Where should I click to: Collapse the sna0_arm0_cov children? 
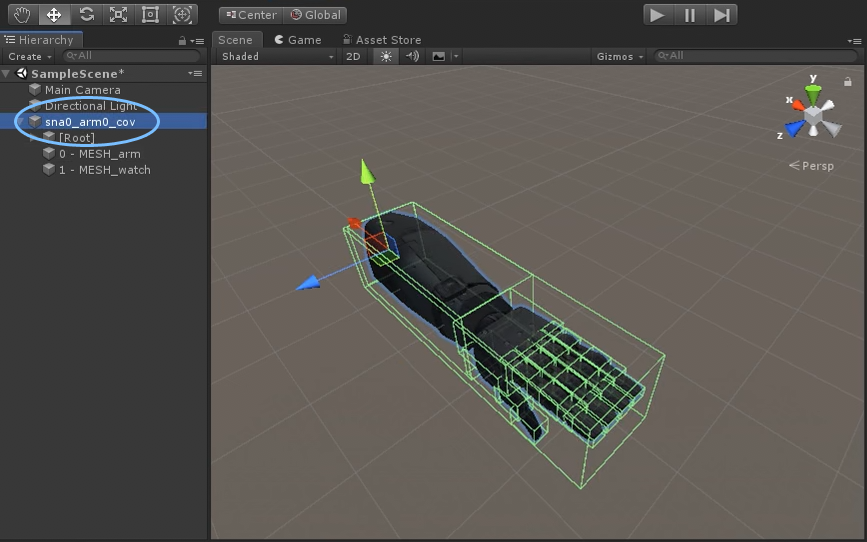(x=20, y=122)
